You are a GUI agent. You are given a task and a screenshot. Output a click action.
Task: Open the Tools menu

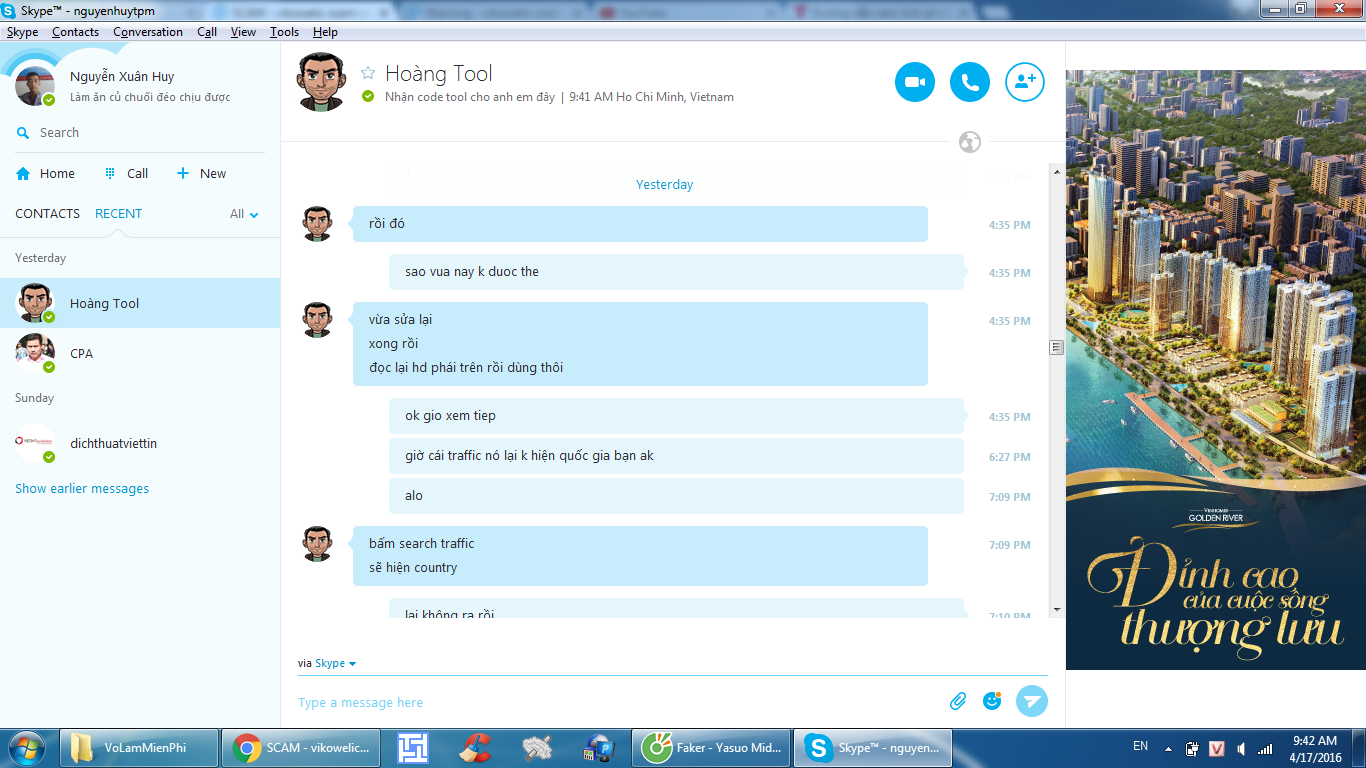click(284, 32)
